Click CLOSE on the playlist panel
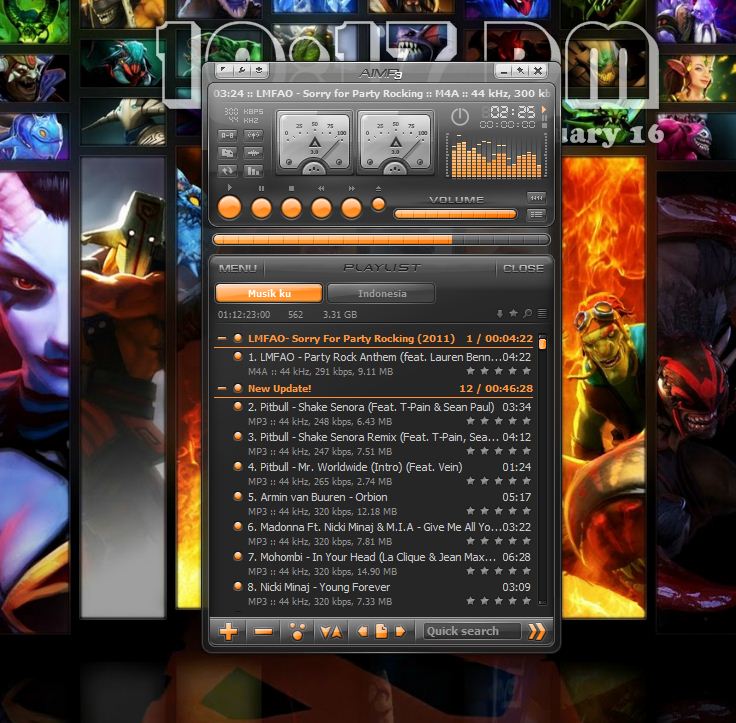The width and height of the screenshot is (736, 723). point(523,269)
